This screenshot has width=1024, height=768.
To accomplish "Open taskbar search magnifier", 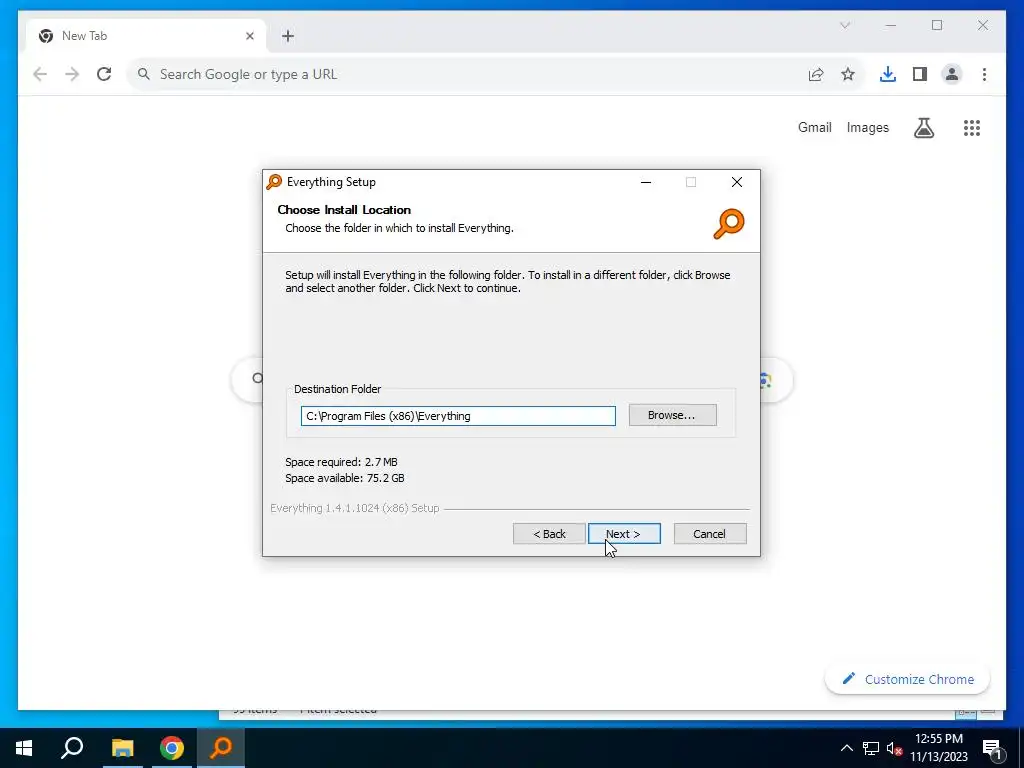I will pyautogui.click(x=72, y=748).
